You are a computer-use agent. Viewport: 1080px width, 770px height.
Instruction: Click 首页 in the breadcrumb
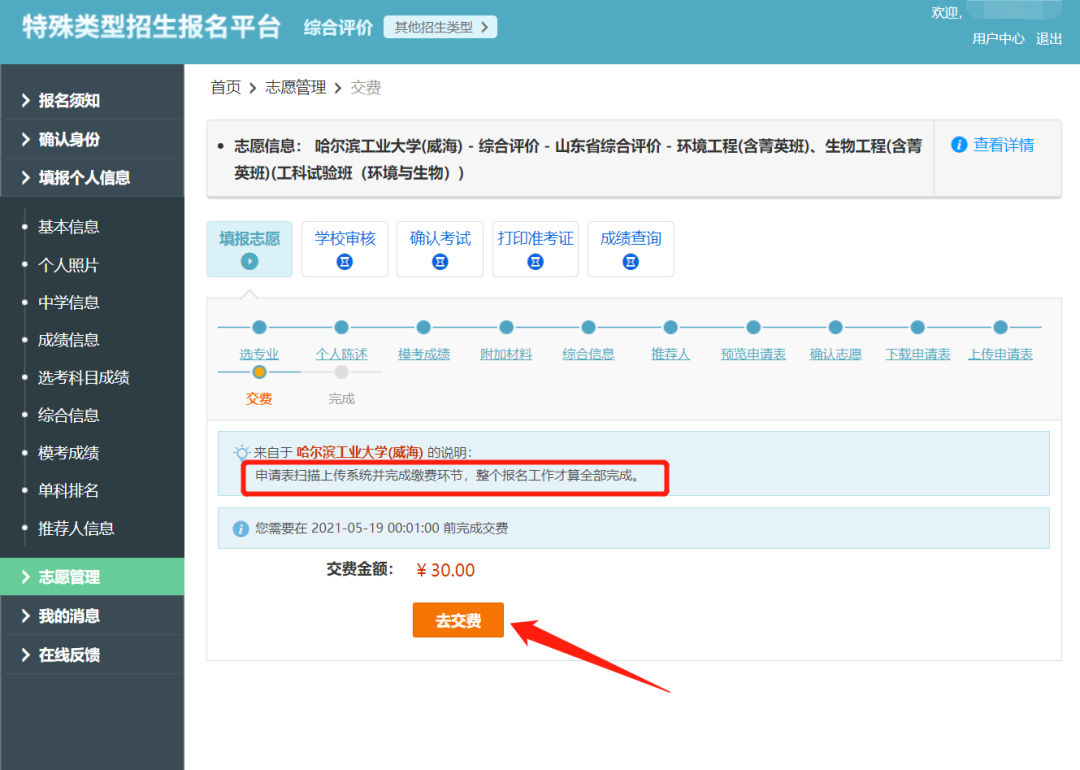[225, 87]
